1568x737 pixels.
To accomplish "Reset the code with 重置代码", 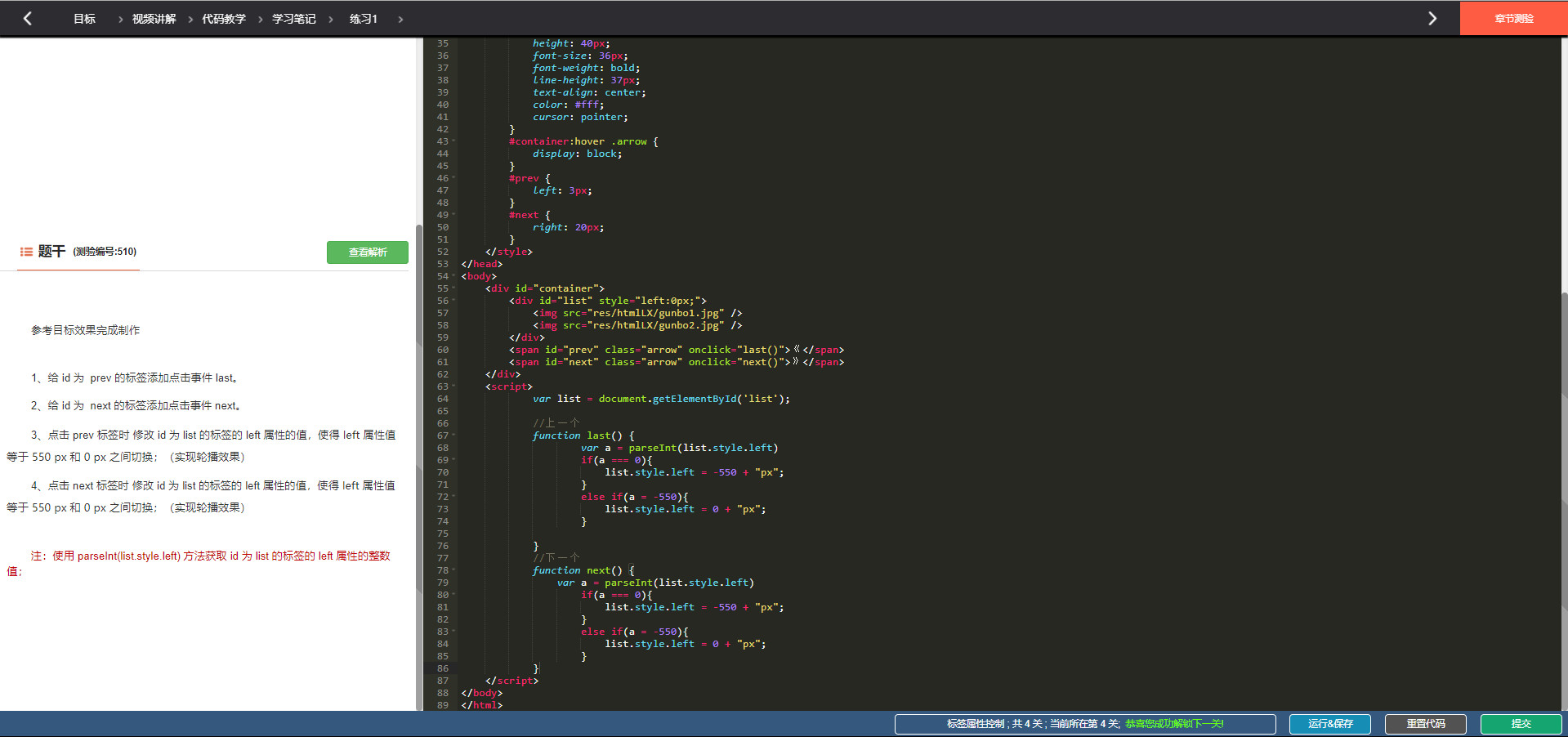I will point(1426,724).
